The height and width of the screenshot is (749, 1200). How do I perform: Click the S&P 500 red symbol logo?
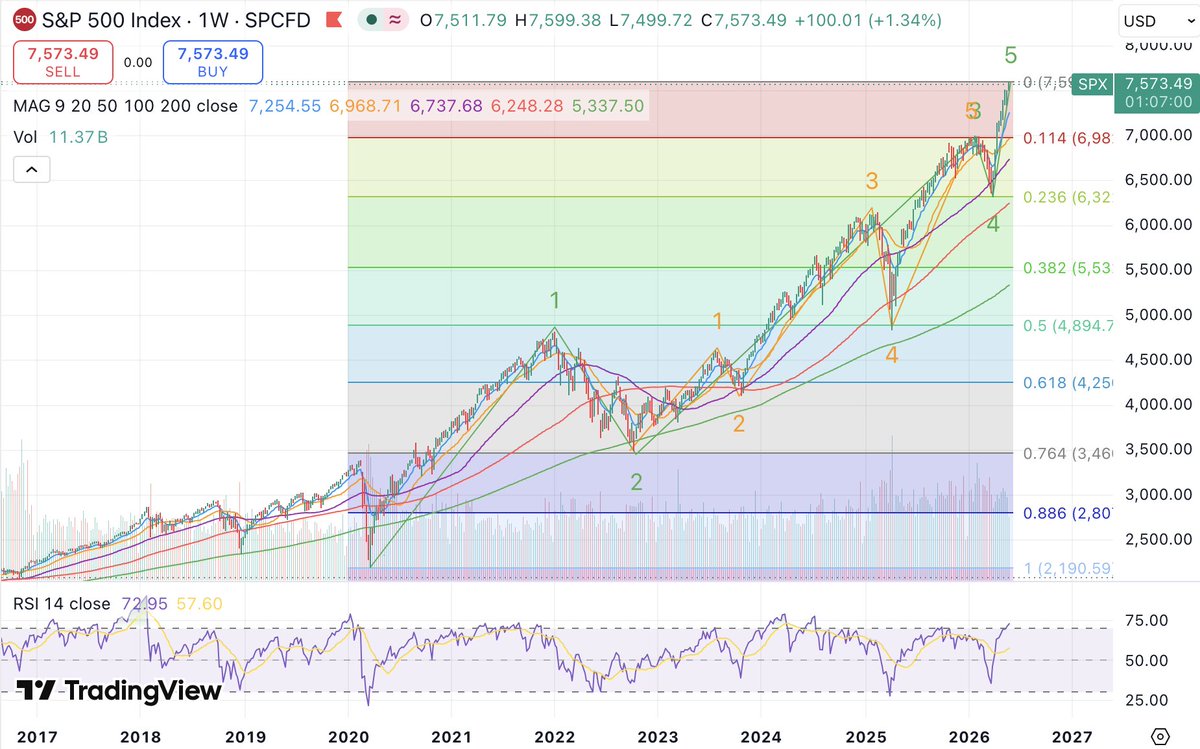pyautogui.click(x=26, y=19)
